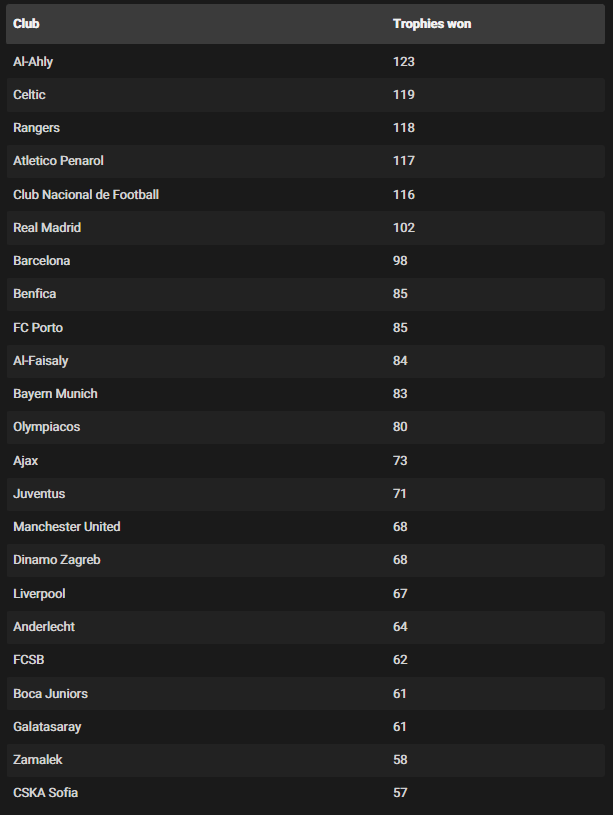Click the Manchester United club name
This screenshot has height=815, width=613.
pos(66,527)
